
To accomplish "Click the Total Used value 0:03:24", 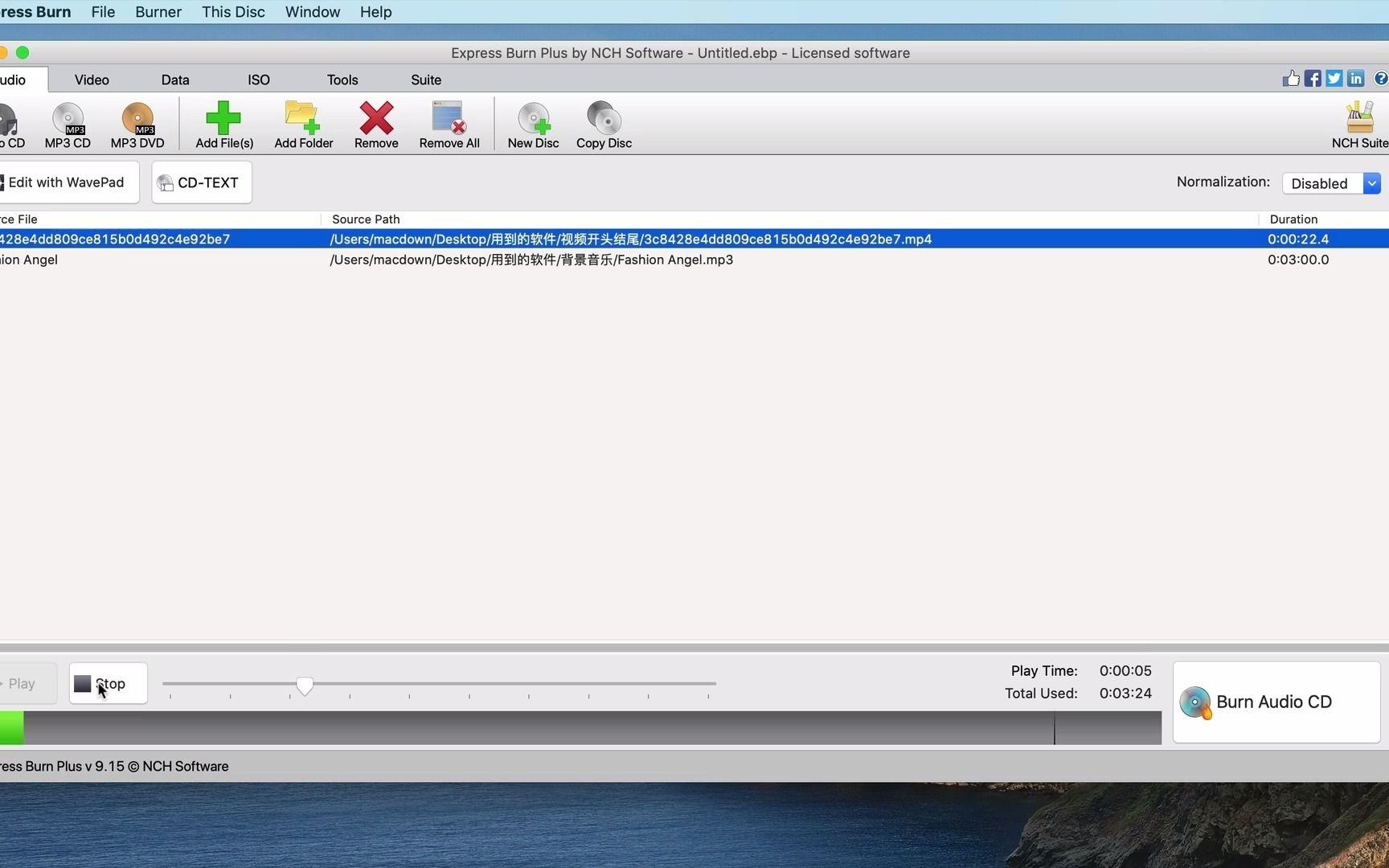I will pos(1125,693).
